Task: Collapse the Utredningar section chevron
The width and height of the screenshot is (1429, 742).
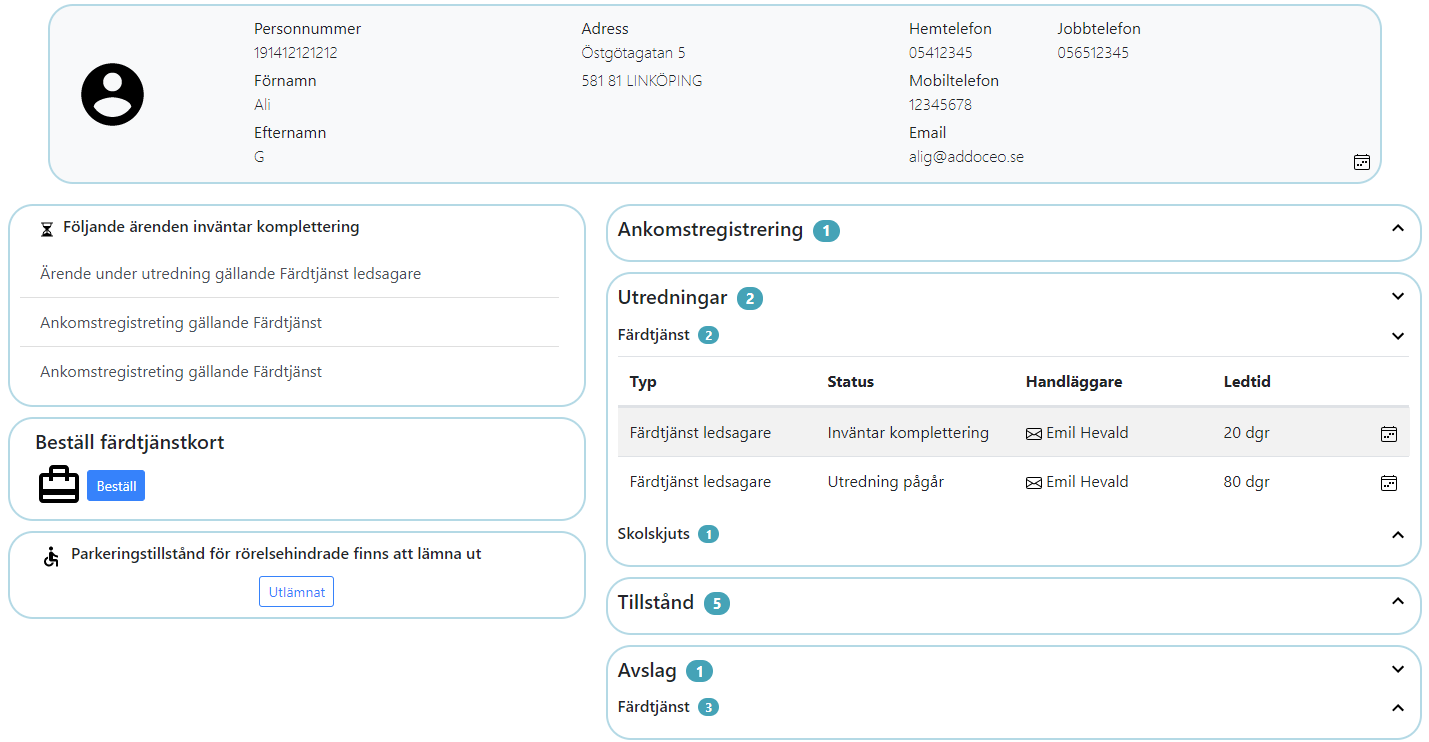Action: point(1398,296)
